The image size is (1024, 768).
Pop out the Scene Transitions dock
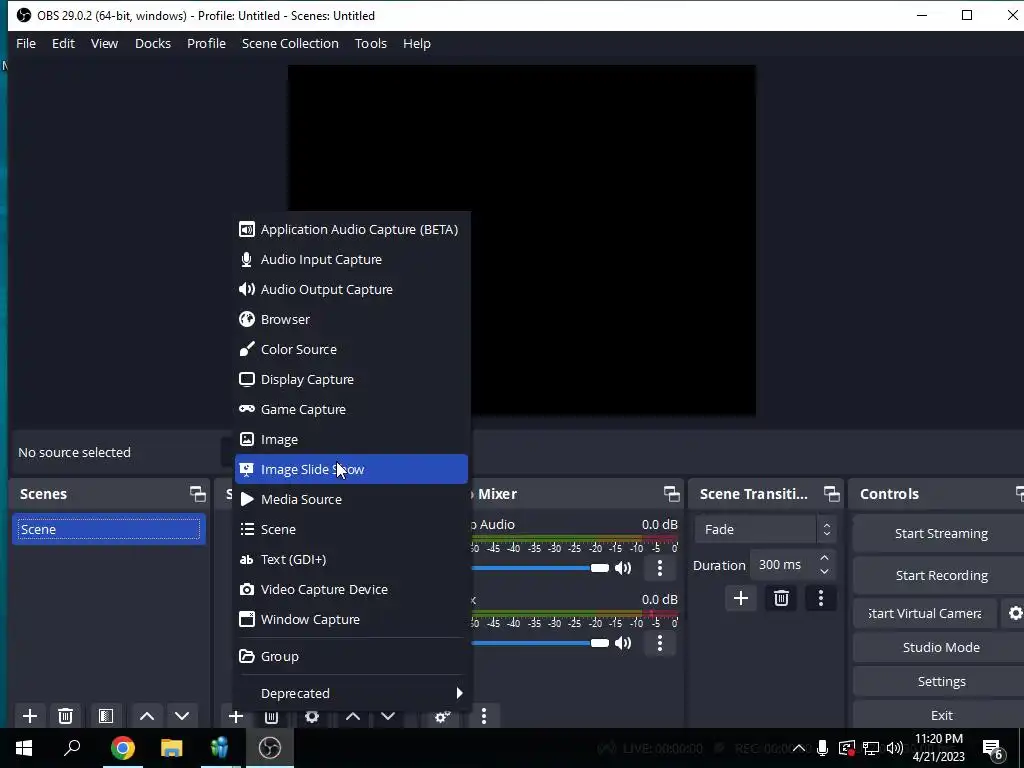point(831,494)
